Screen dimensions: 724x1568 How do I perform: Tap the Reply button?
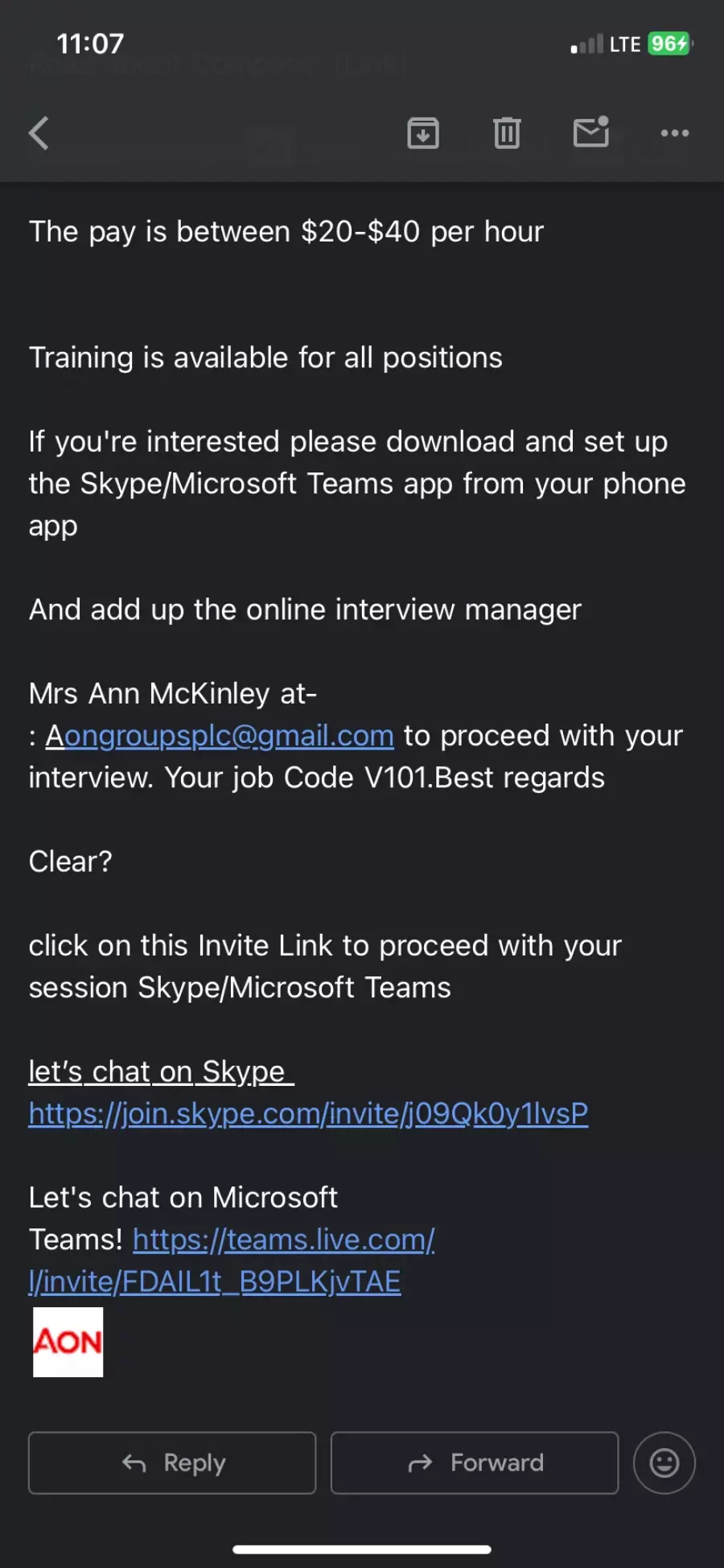pyautogui.click(x=172, y=1463)
